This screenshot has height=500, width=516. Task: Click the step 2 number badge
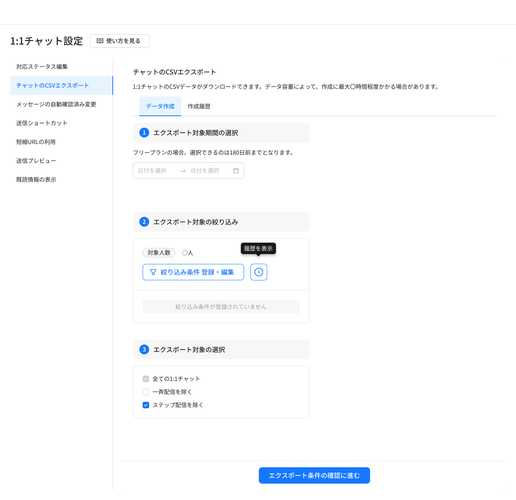pyautogui.click(x=144, y=222)
